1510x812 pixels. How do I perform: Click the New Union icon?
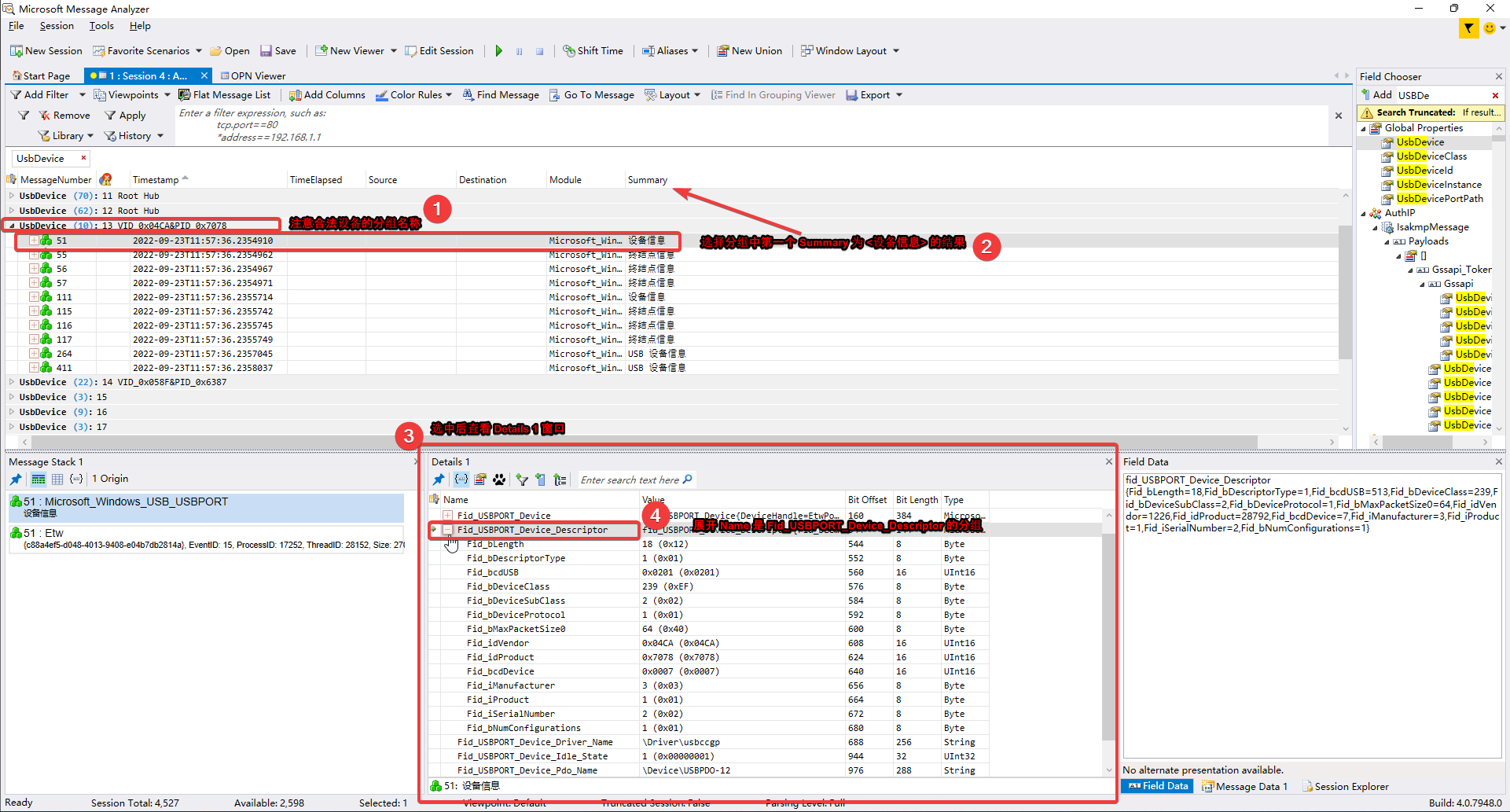(723, 51)
